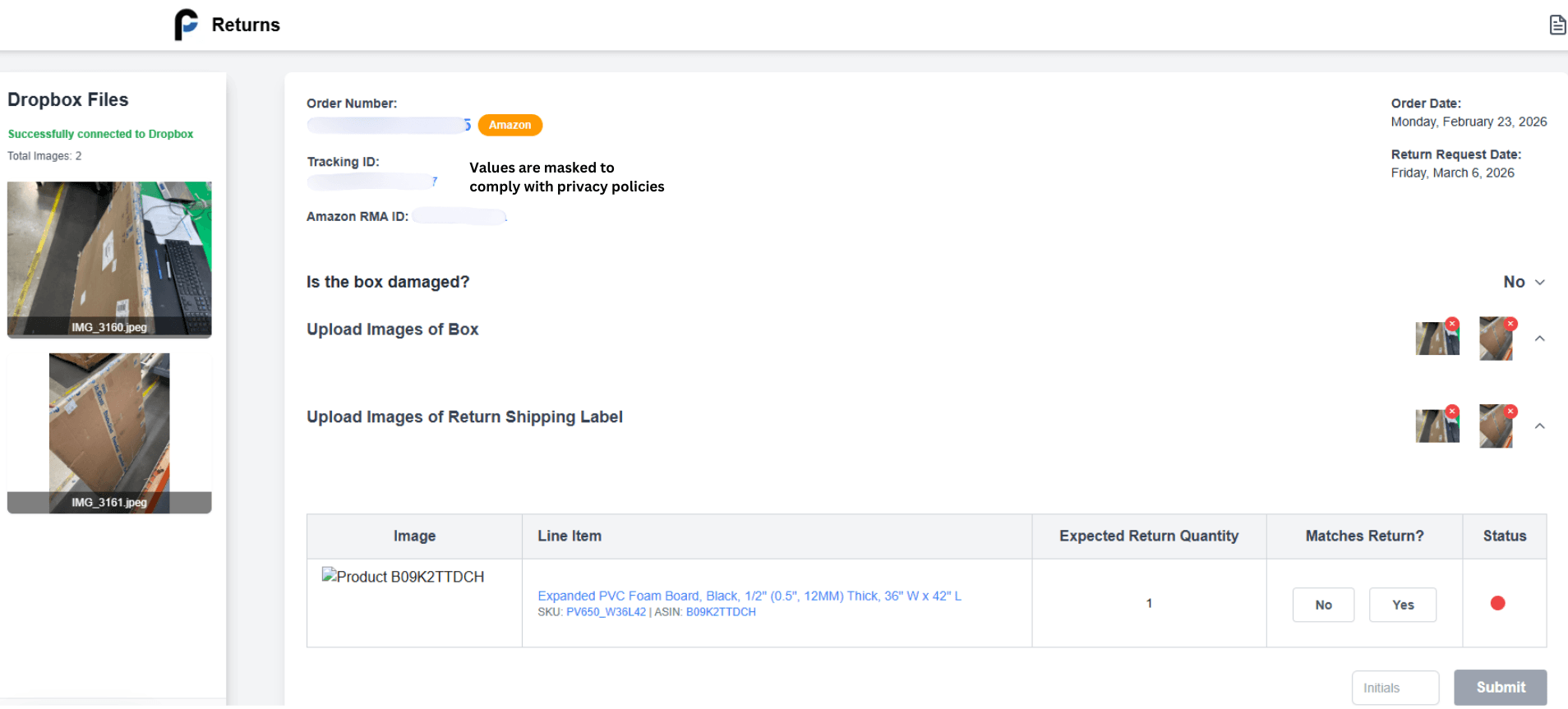Screen dimensions: 1568x709
Task: Click the 'Status' column header
Action: [x=1505, y=536]
